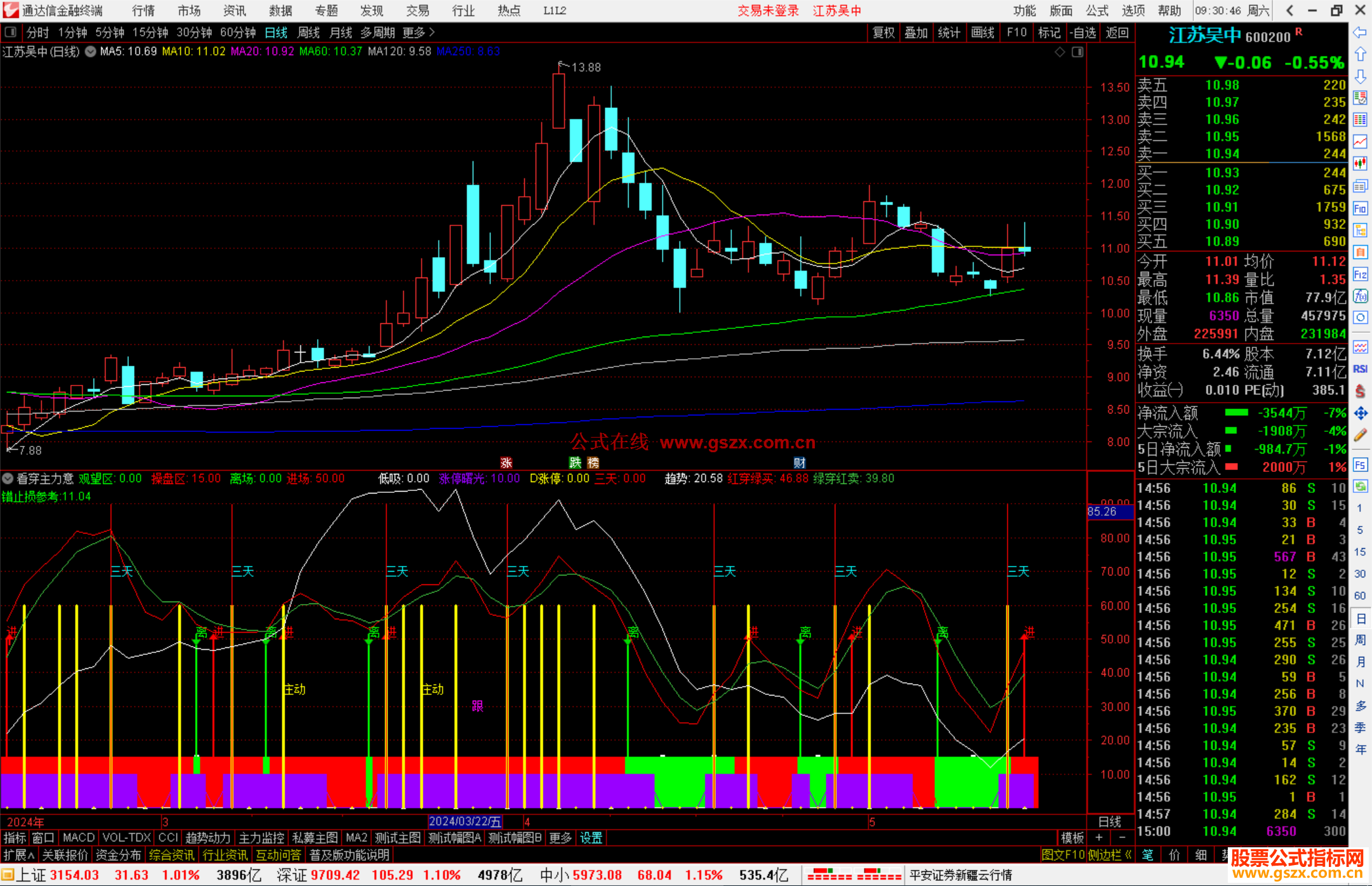
Task: Click the 2024/03/22 date marker on the timeline
Action: tap(465, 821)
